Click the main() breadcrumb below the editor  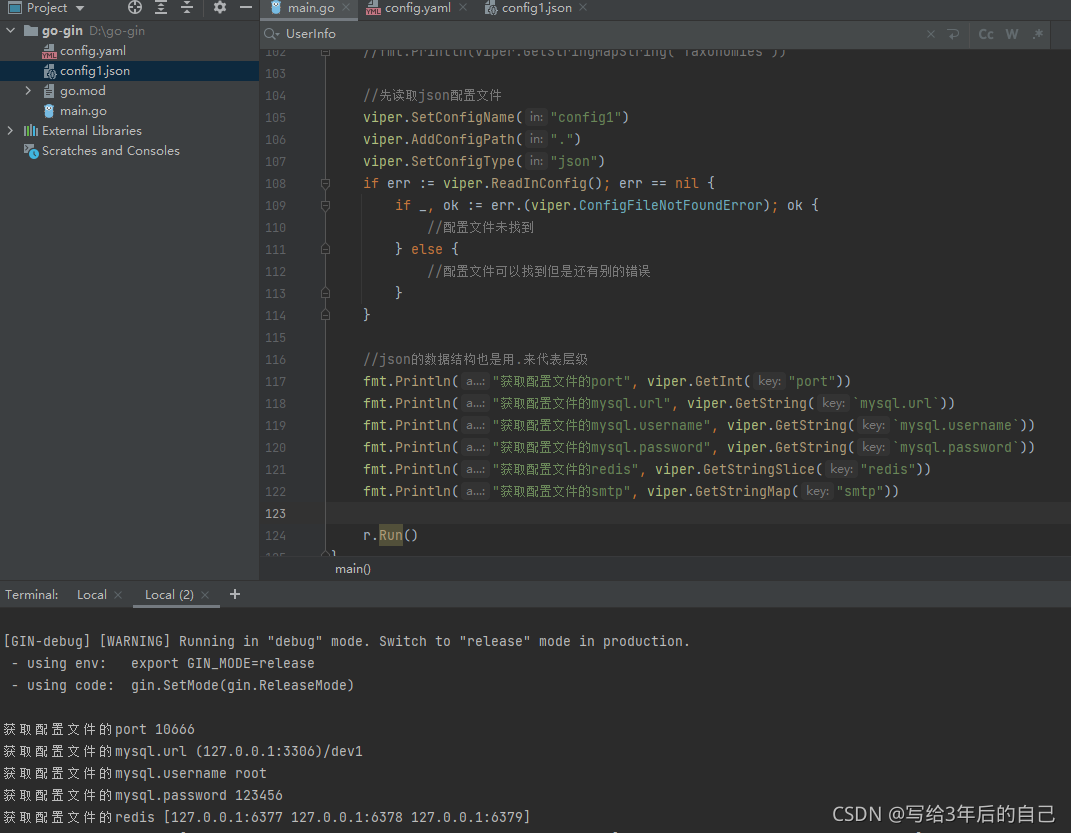352,568
